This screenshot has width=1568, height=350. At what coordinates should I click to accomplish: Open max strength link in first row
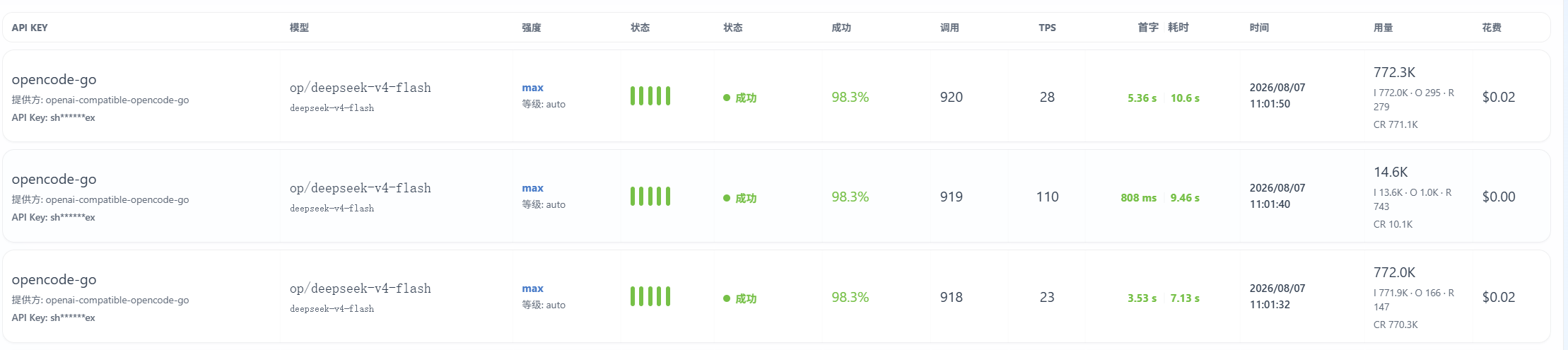(532, 88)
